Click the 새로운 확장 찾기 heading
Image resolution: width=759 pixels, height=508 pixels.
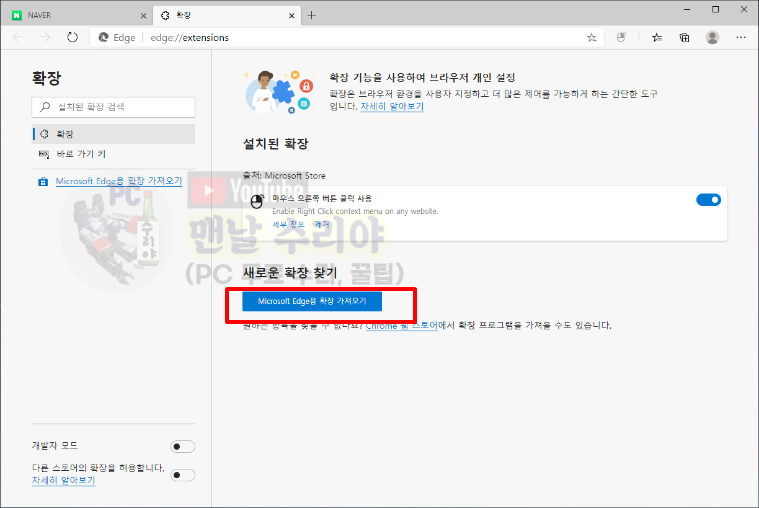[290, 273]
